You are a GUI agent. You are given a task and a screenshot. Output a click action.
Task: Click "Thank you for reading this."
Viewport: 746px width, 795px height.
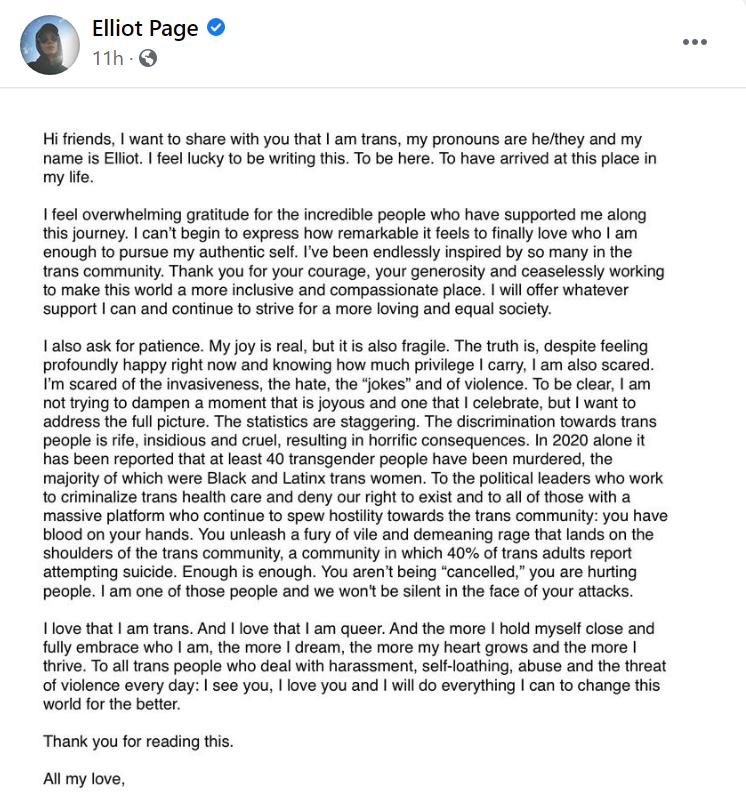[138, 742]
